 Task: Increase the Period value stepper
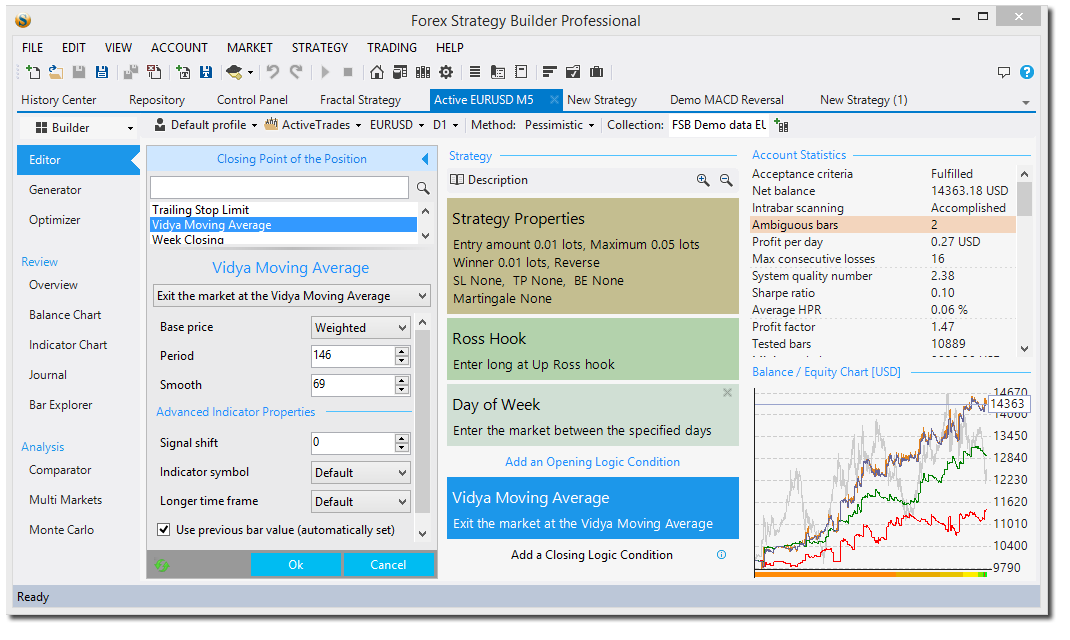pyautogui.click(x=402, y=351)
